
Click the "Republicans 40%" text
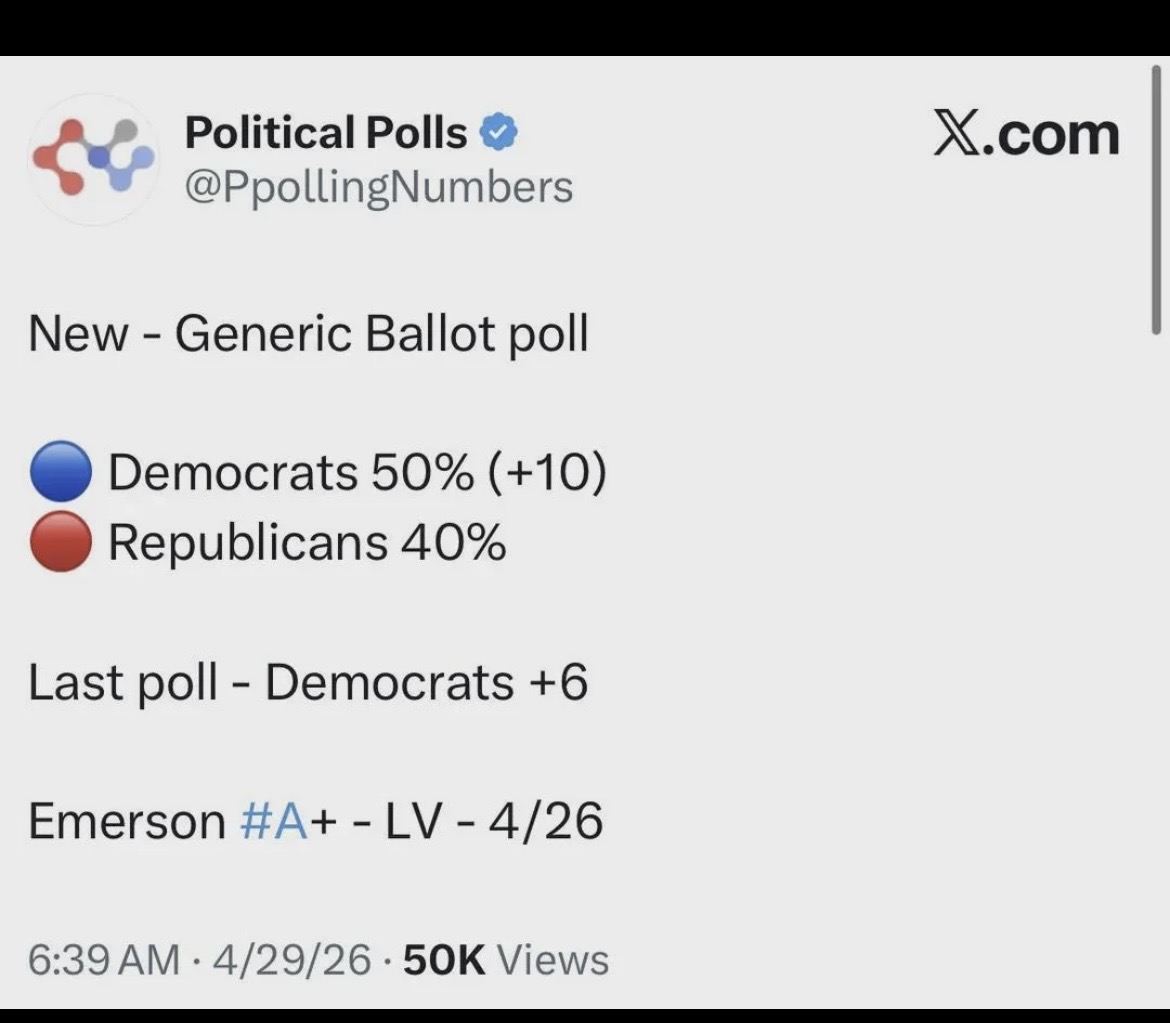pos(306,543)
